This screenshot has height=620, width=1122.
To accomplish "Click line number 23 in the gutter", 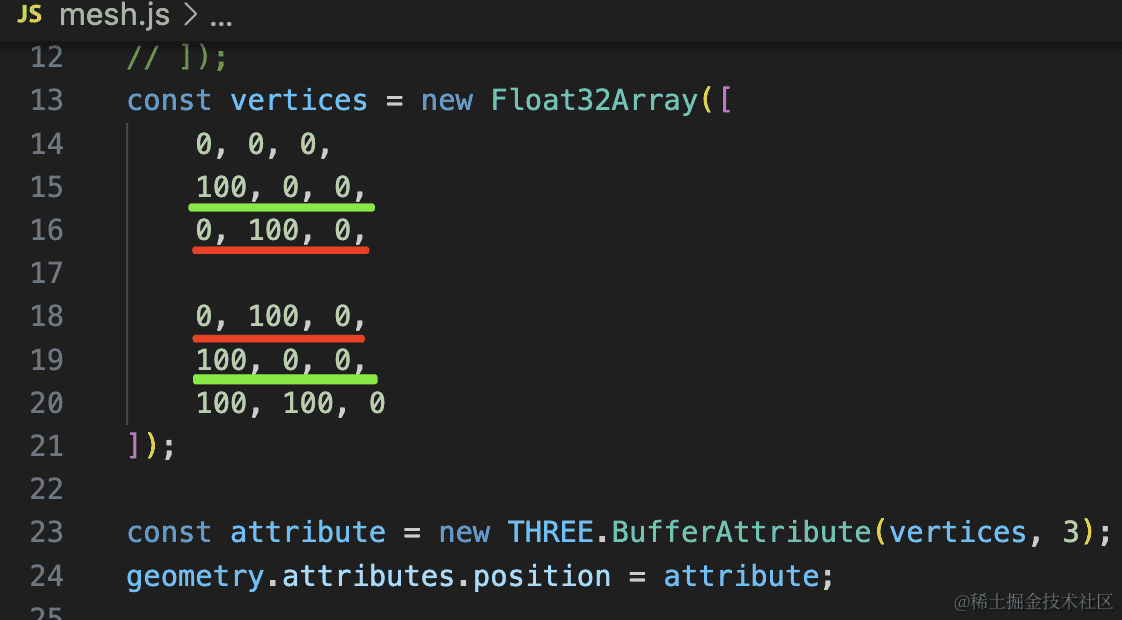I will 46,532.
